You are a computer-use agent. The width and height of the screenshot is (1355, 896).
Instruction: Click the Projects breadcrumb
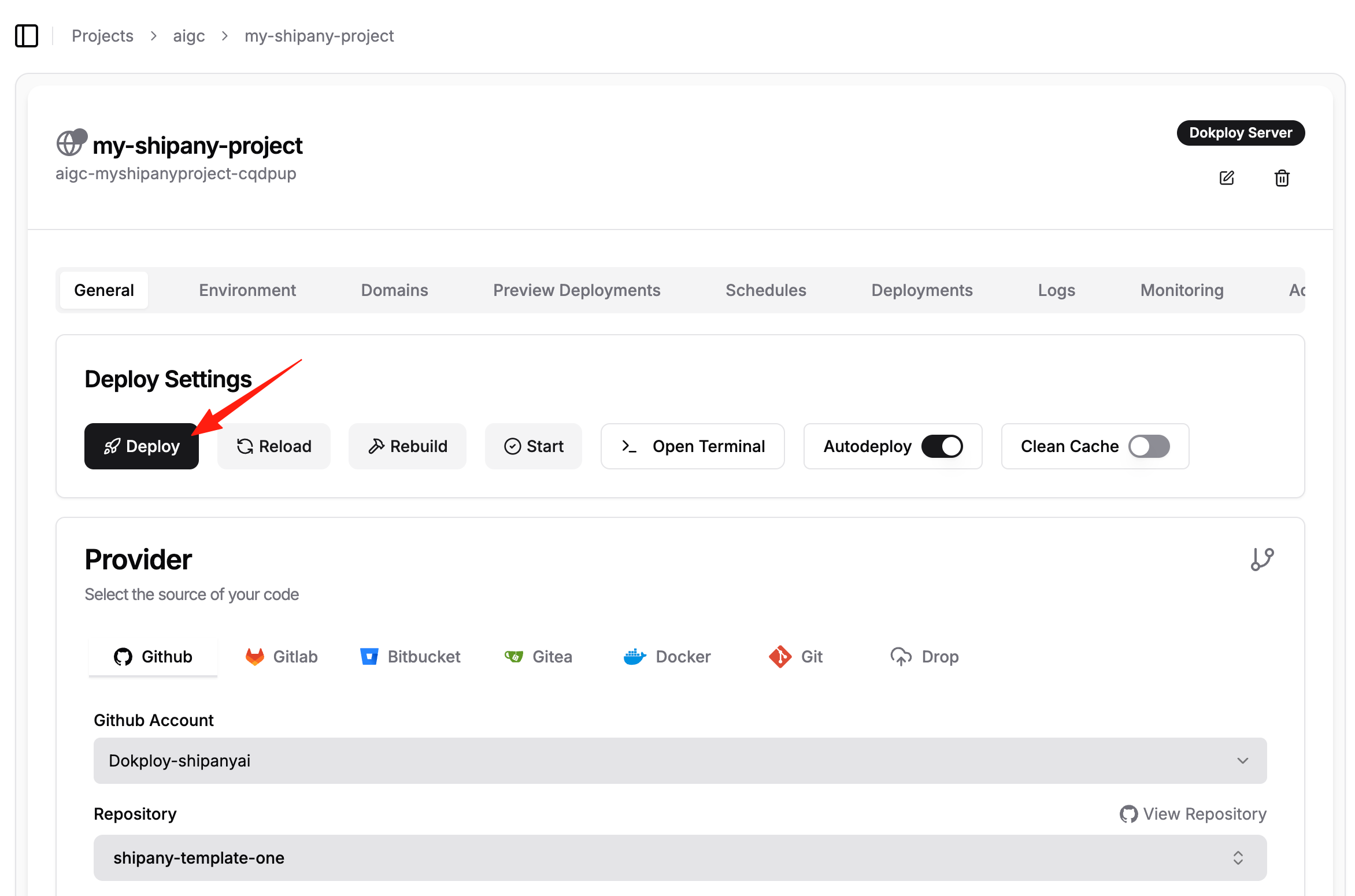tap(102, 36)
